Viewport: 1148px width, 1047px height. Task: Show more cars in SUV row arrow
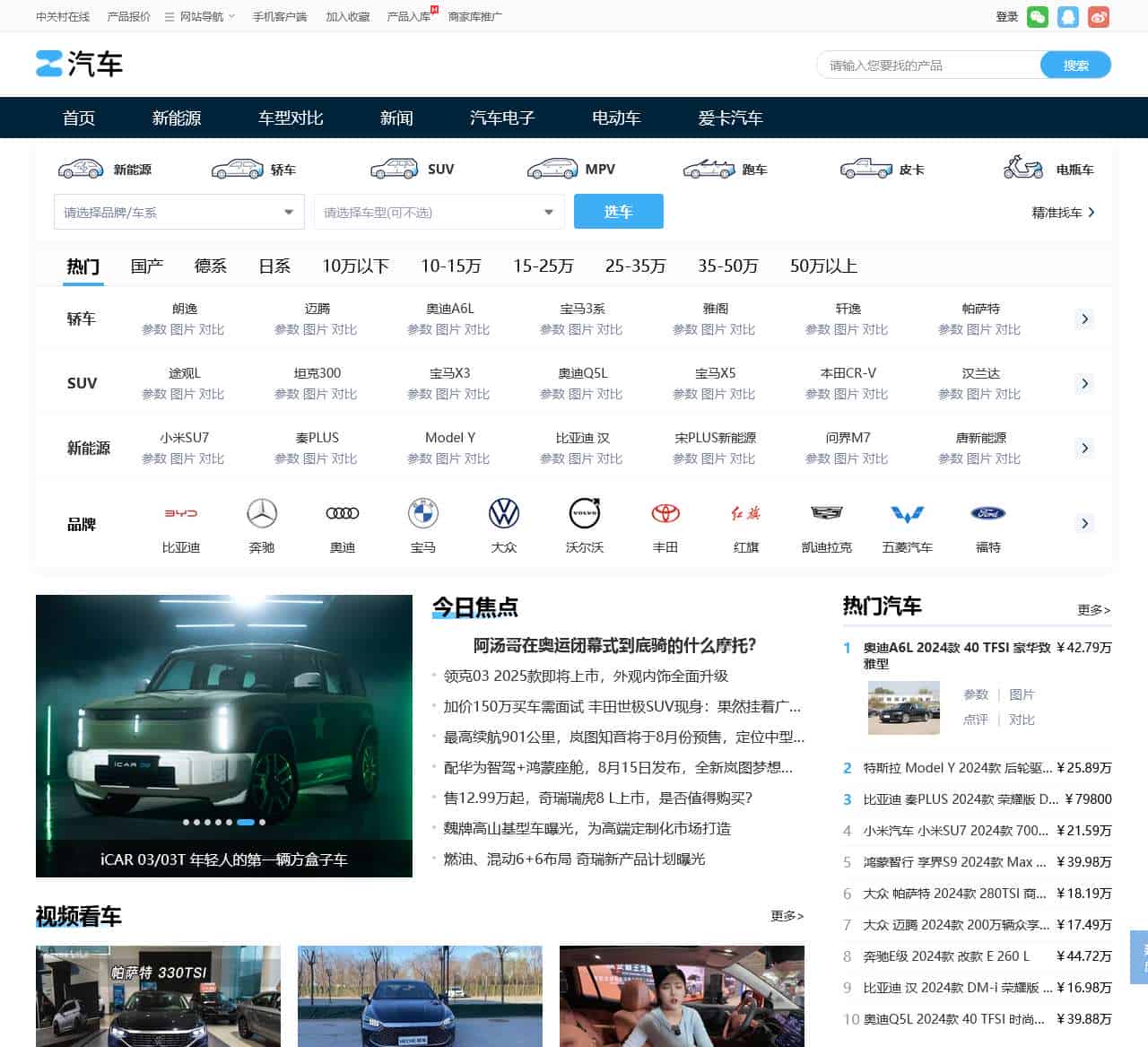point(1084,383)
